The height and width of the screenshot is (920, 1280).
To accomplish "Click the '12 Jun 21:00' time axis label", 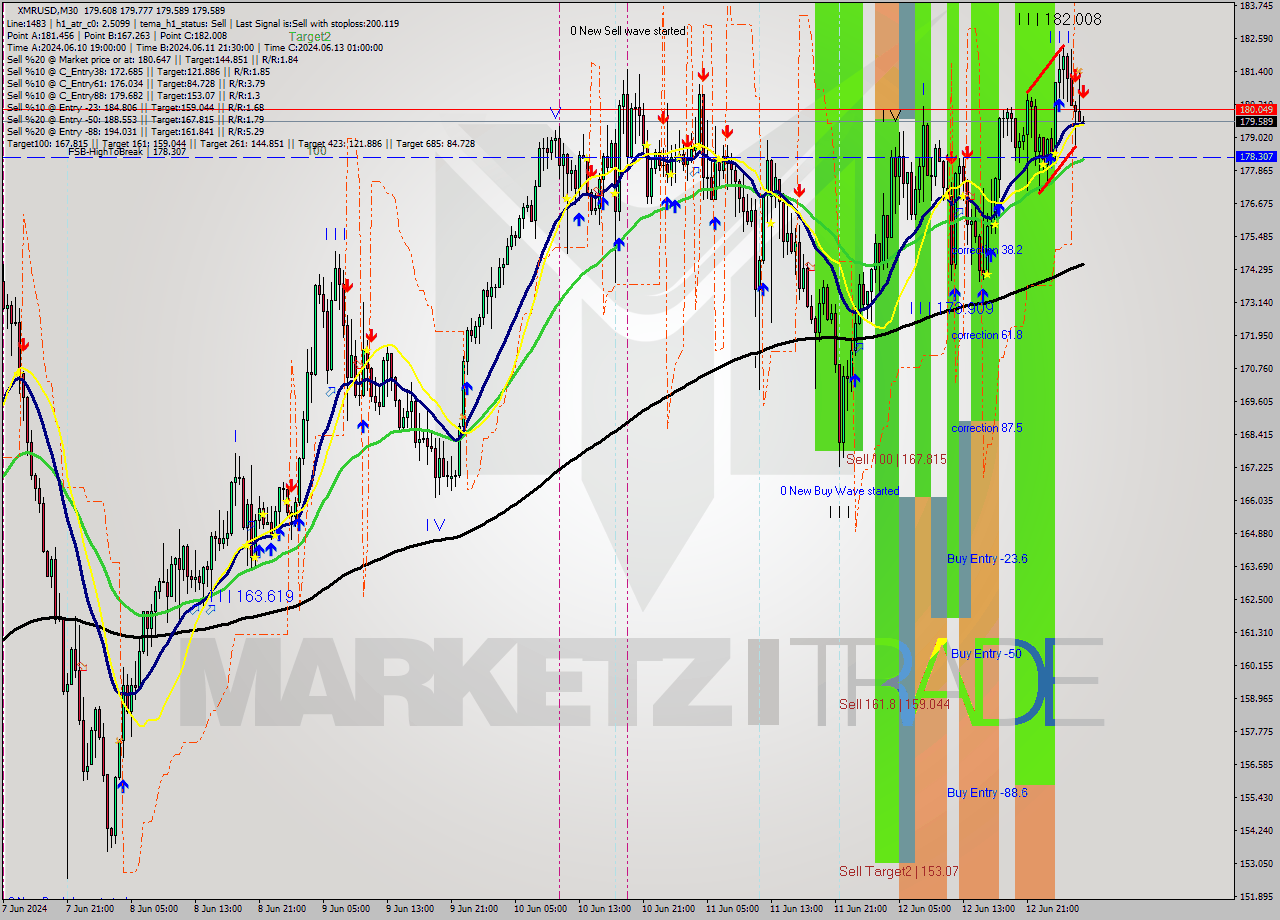I will point(1053,909).
